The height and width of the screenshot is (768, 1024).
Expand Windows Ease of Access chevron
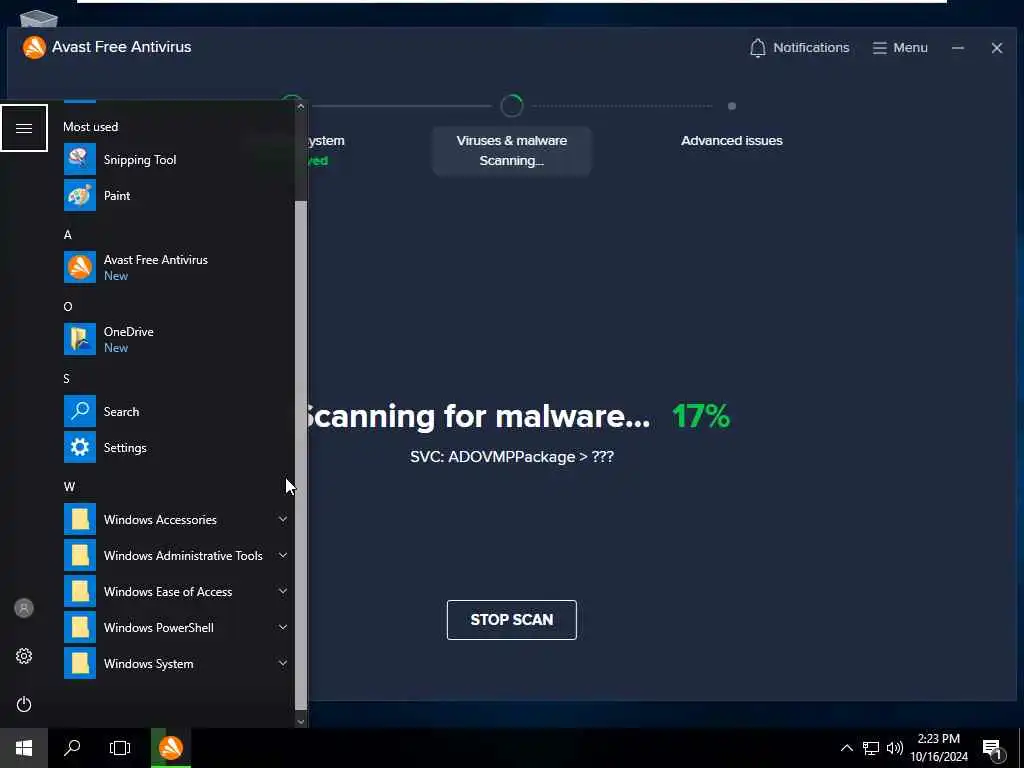(x=283, y=591)
